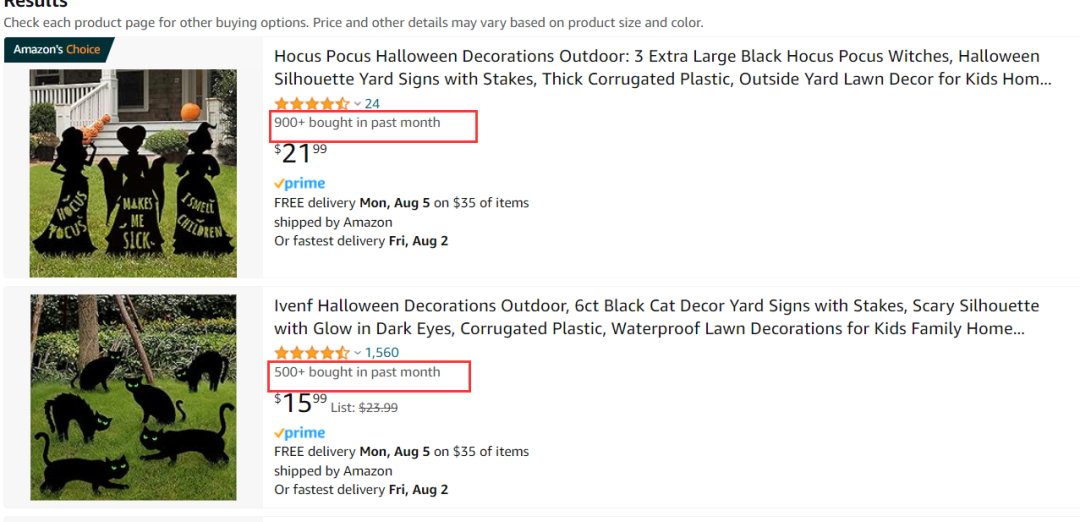Image resolution: width=1080 pixels, height=522 pixels.
Task: Click the Prime logo under the $15.99 price
Action: coord(300,433)
